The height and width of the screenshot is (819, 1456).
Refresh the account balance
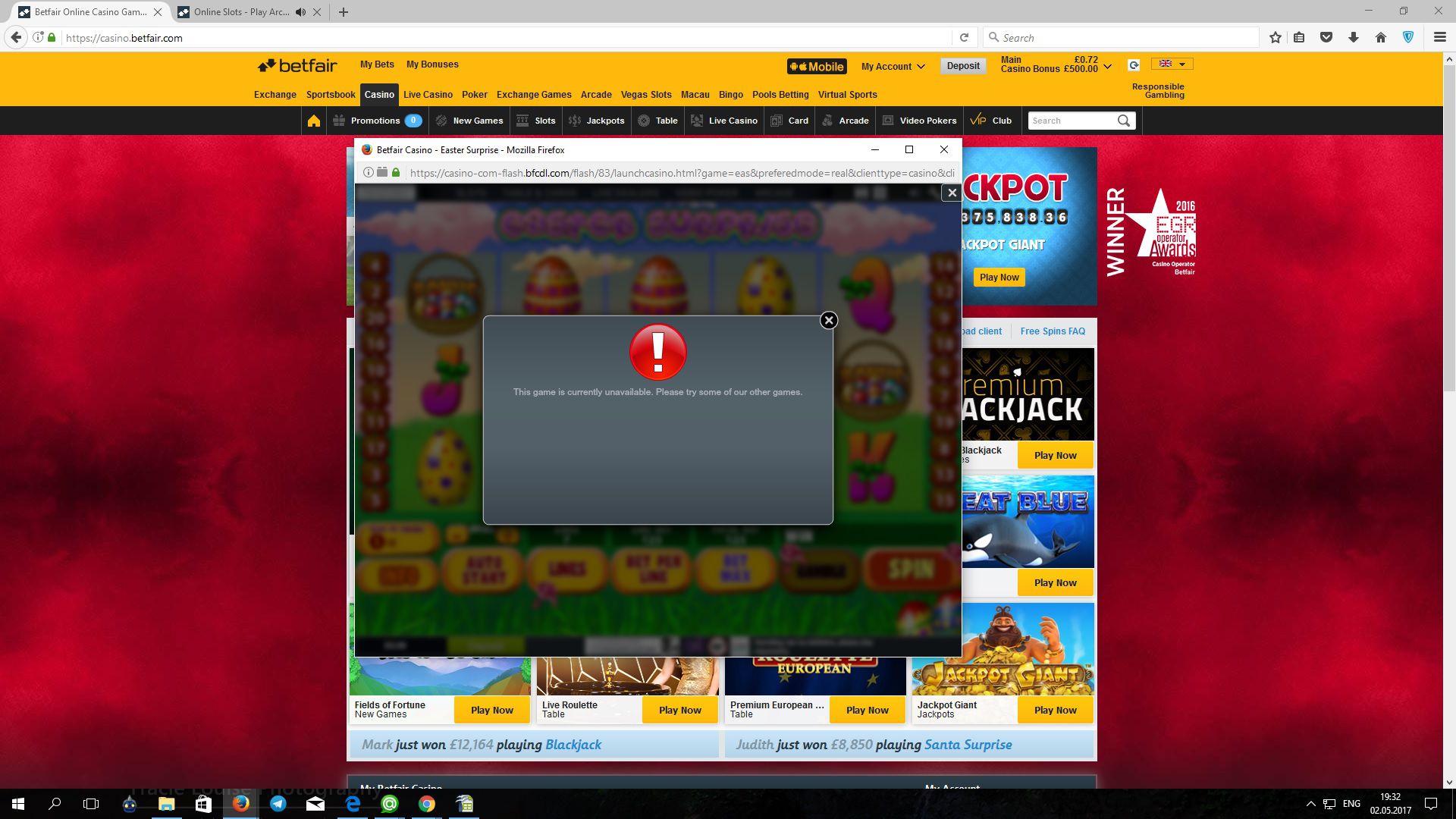point(1134,65)
